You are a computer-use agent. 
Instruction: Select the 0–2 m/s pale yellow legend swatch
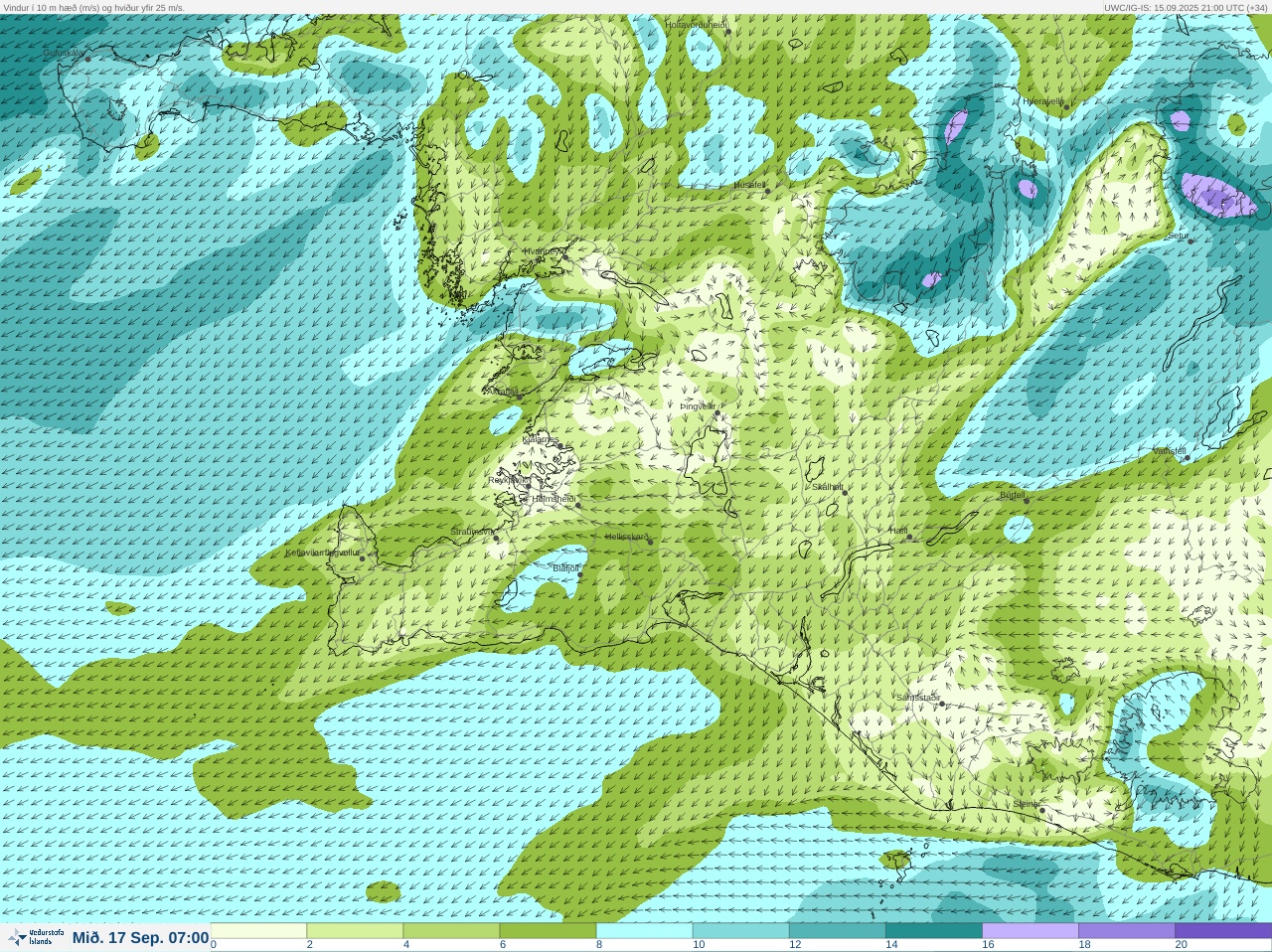click(x=258, y=931)
